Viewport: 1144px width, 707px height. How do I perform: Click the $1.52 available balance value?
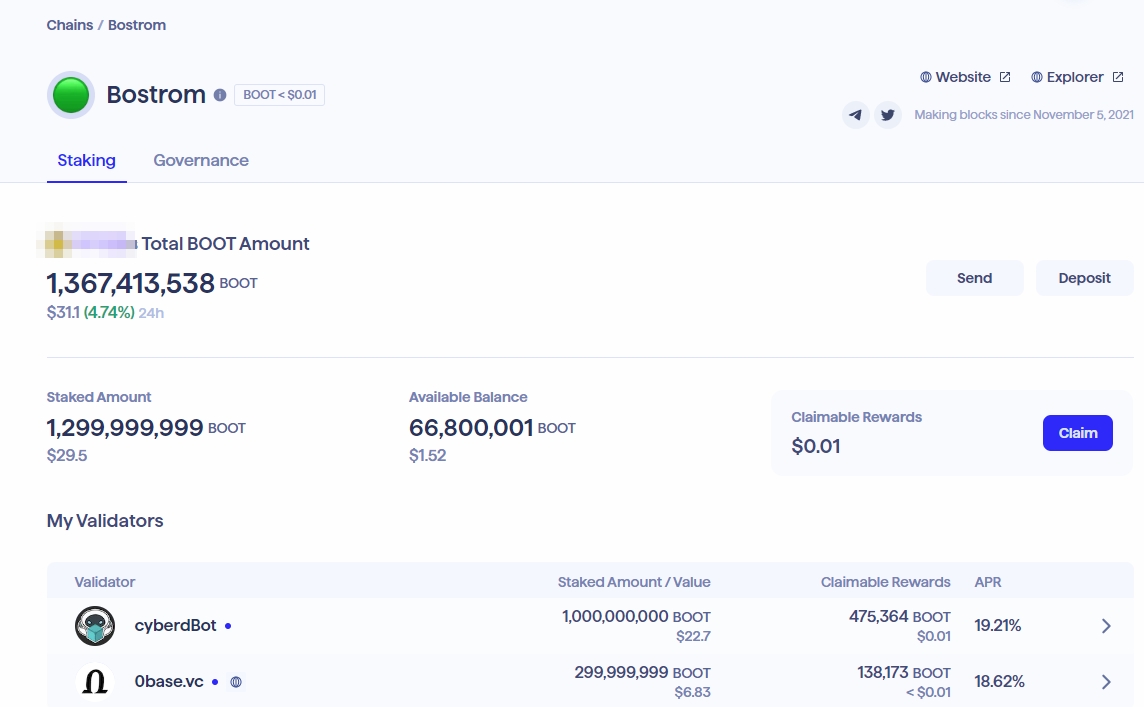click(x=428, y=456)
